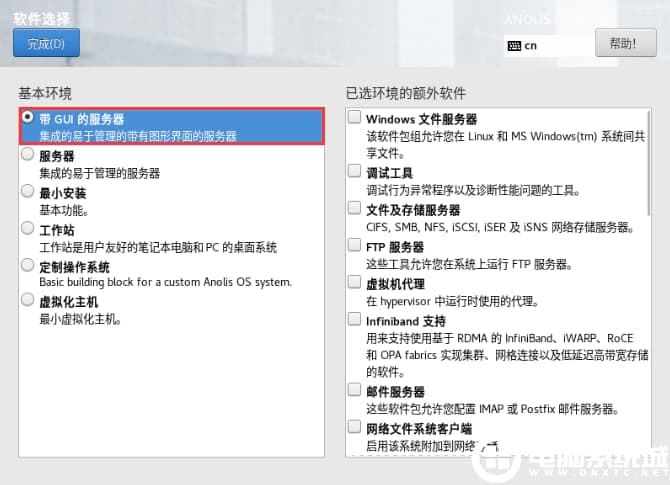The height and width of the screenshot is (485, 670).
Task: Click the add-on list vertical scrollbar
Action: tap(649, 162)
